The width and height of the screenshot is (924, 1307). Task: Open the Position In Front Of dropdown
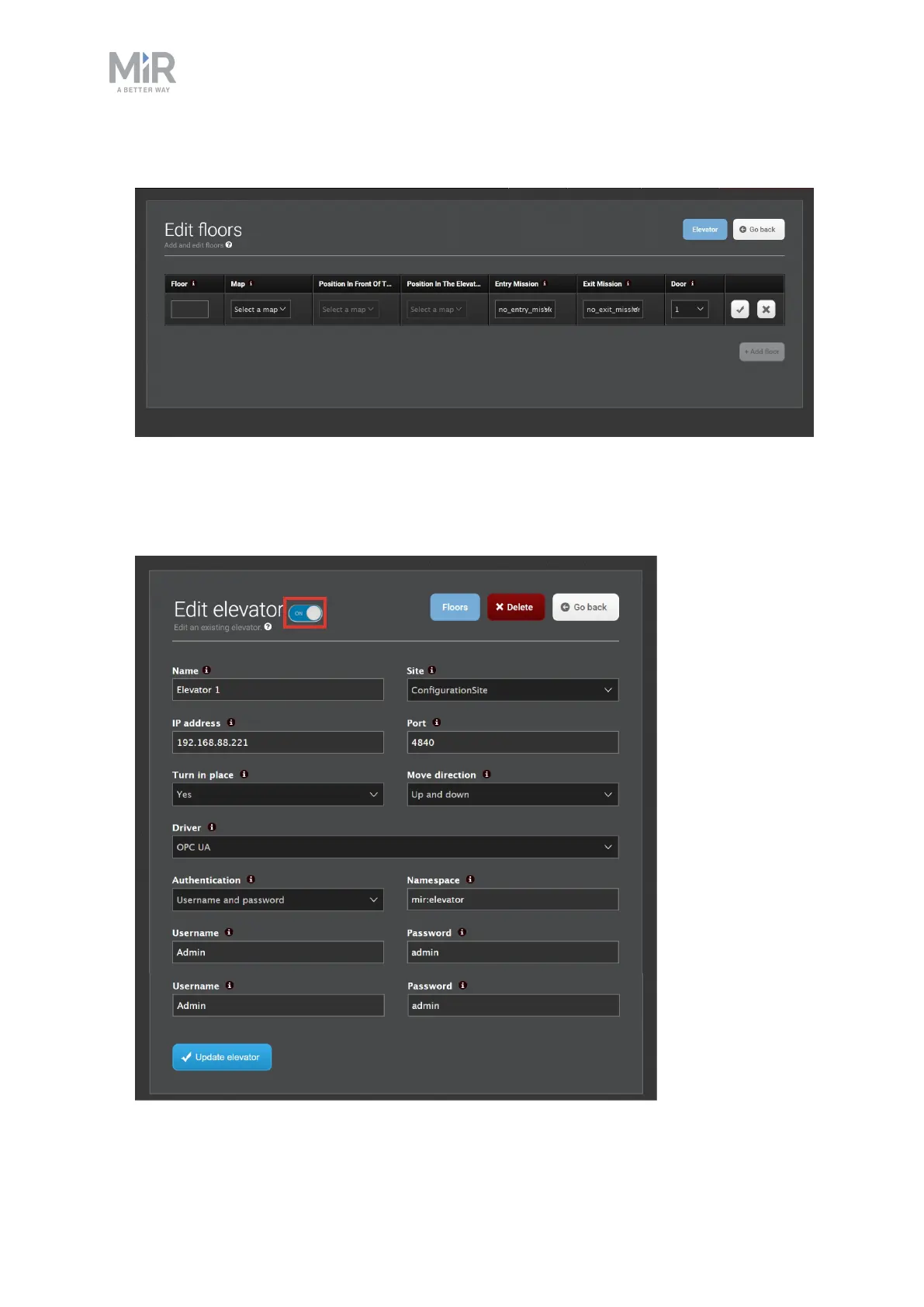(x=348, y=310)
